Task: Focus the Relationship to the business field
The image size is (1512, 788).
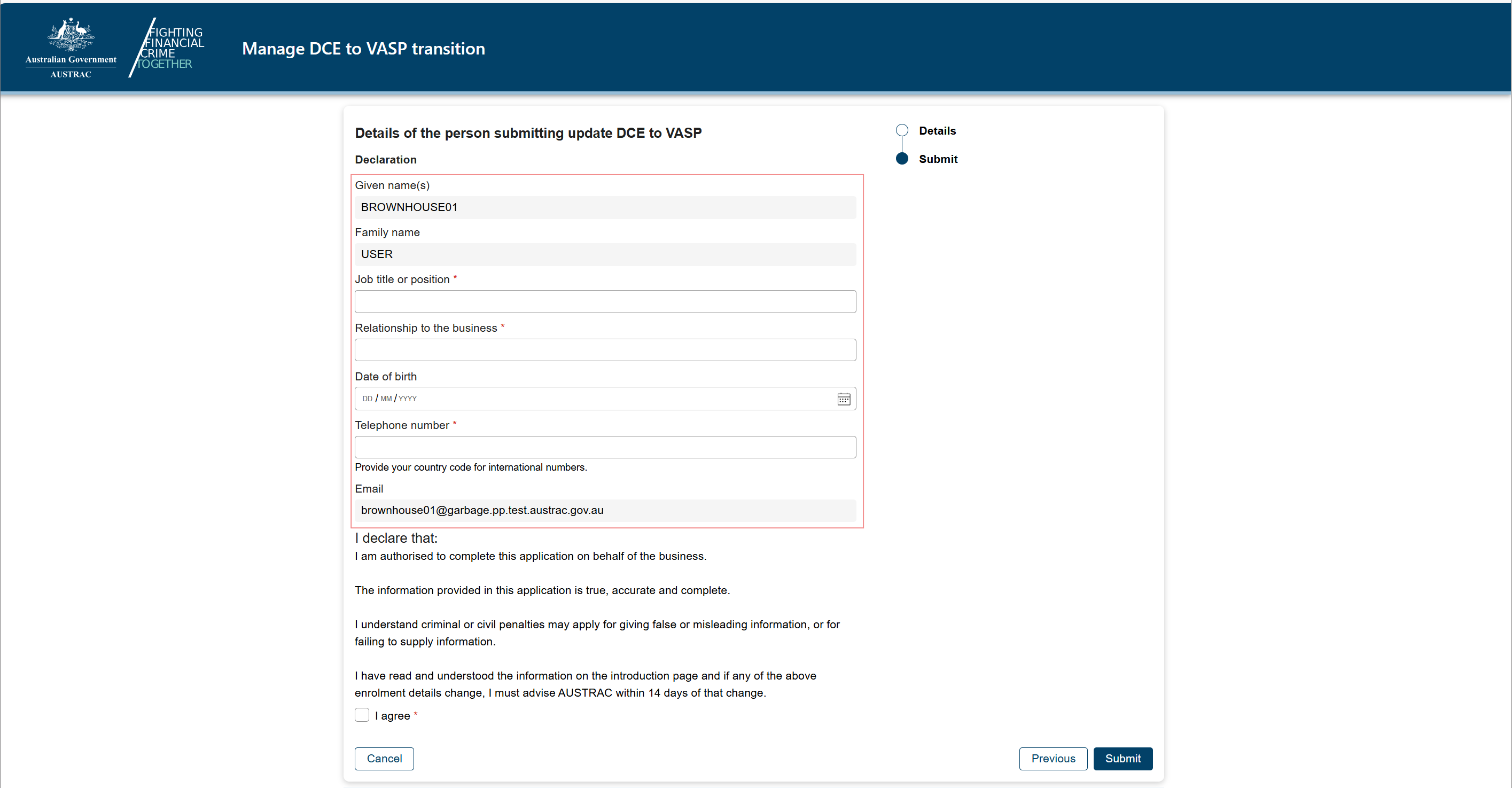Action: coord(605,350)
